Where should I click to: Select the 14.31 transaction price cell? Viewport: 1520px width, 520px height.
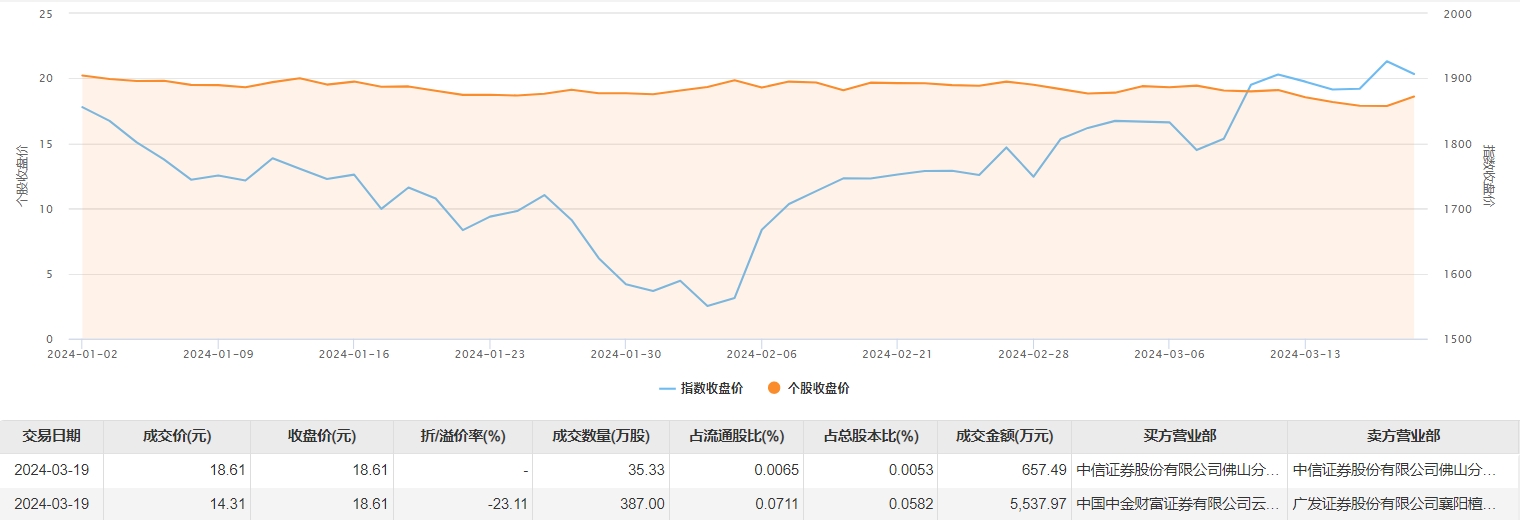pyautogui.click(x=178, y=504)
